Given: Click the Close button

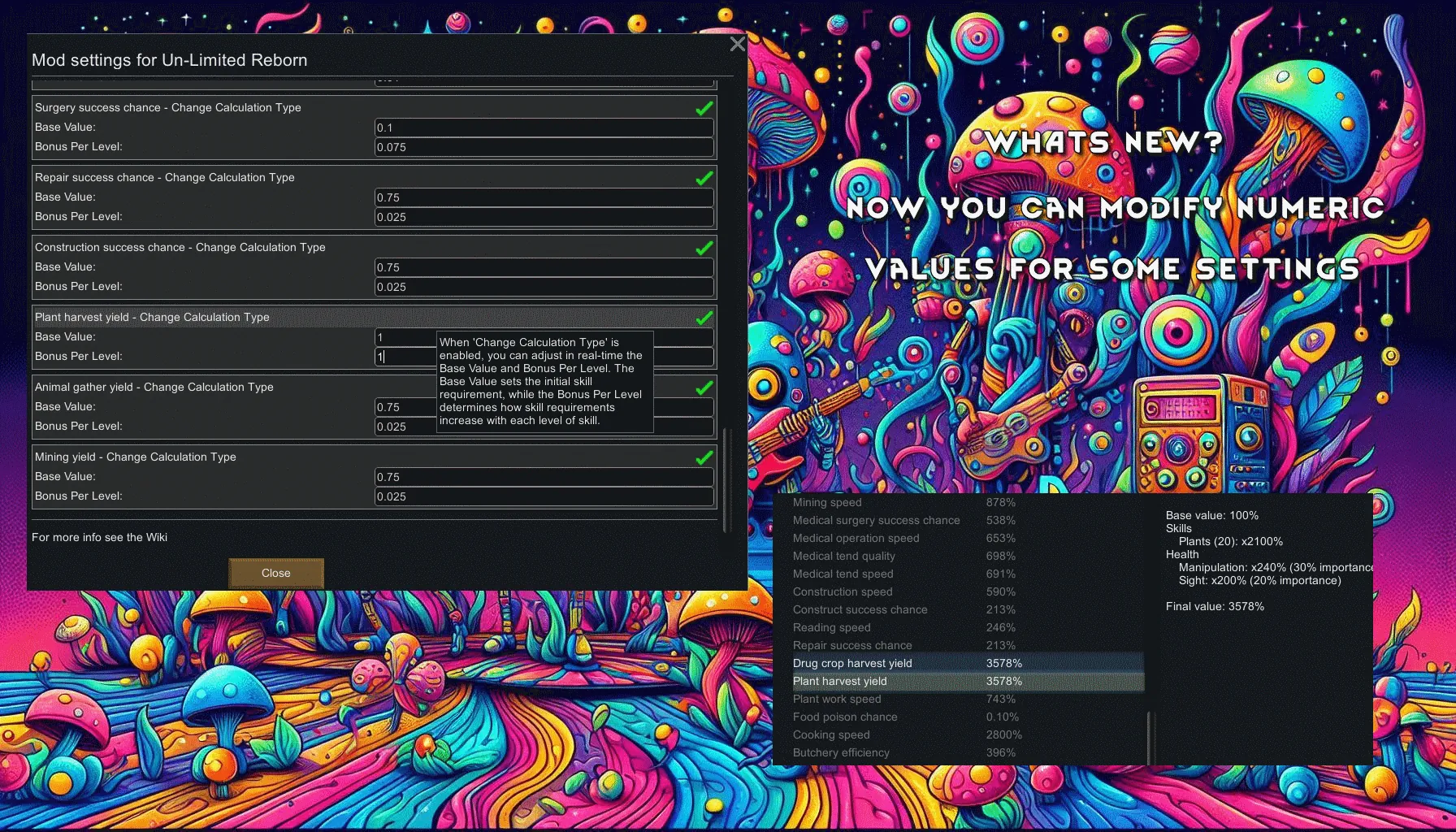Looking at the screenshot, I should click(275, 573).
